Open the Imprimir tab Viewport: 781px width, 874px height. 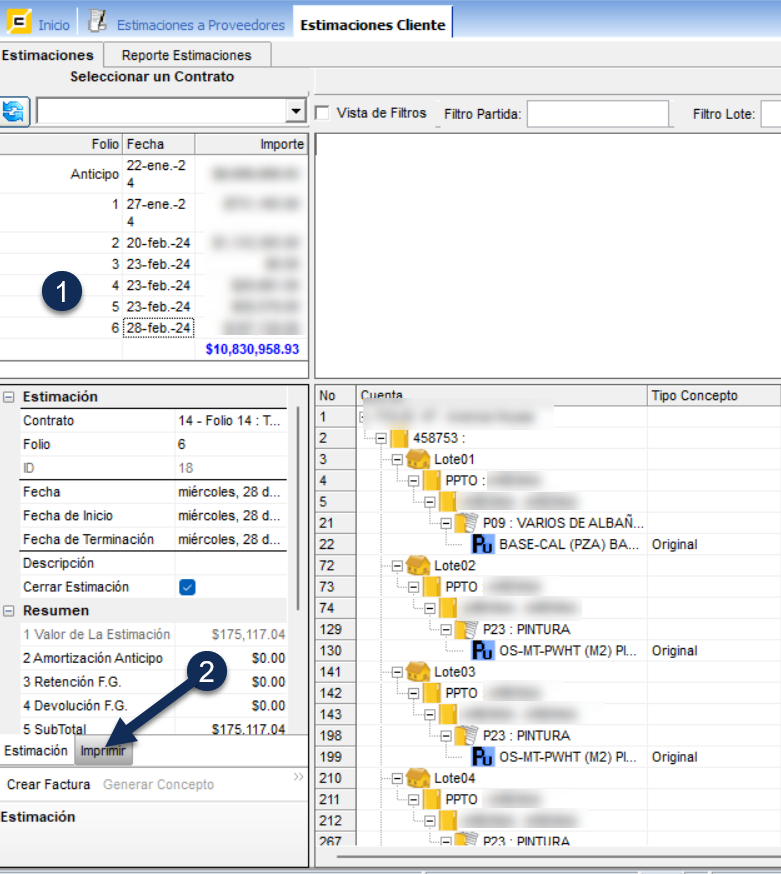(103, 750)
